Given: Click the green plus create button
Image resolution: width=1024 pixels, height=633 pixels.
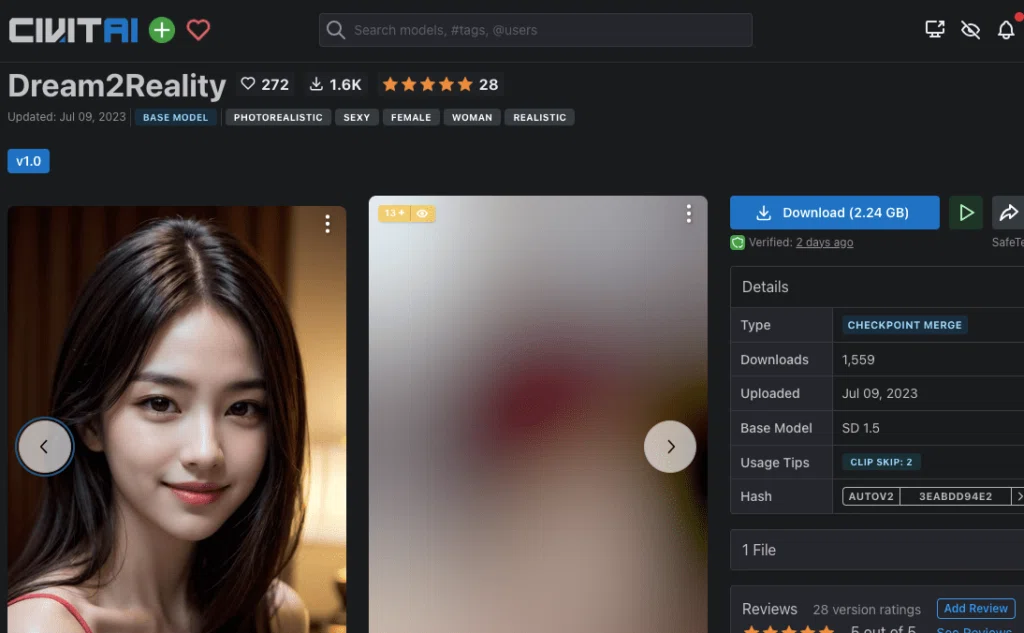Looking at the screenshot, I should 161,30.
